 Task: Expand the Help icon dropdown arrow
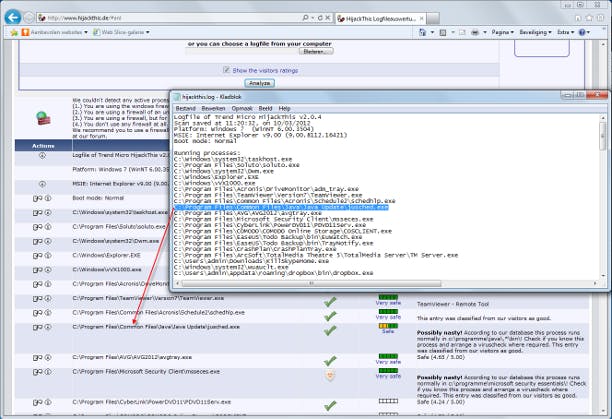pos(588,32)
